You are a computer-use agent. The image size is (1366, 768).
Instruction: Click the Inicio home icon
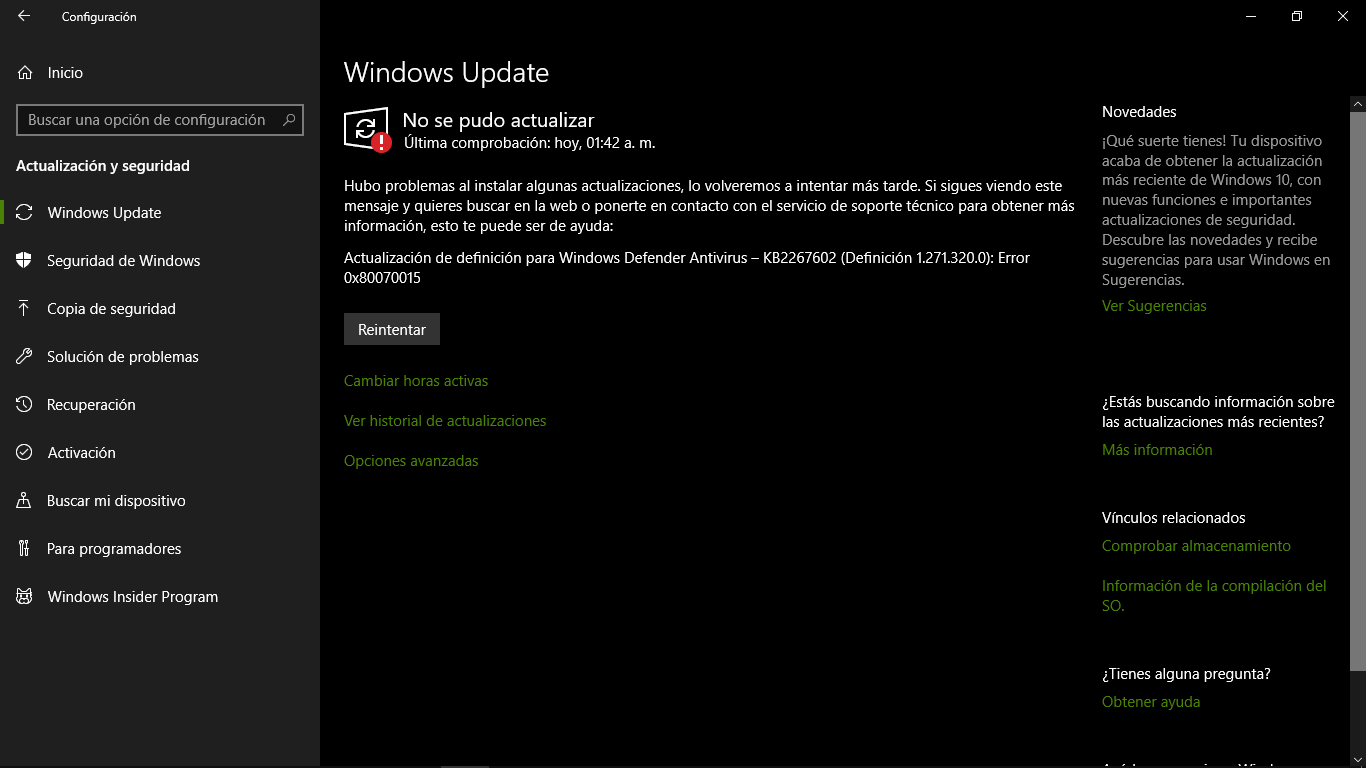pos(25,73)
